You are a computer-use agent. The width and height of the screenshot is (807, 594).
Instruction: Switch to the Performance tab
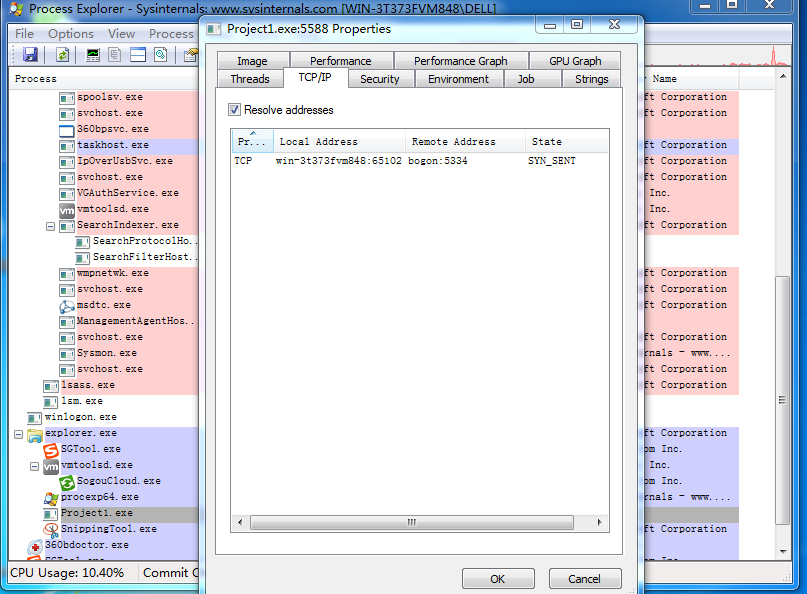click(x=341, y=61)
